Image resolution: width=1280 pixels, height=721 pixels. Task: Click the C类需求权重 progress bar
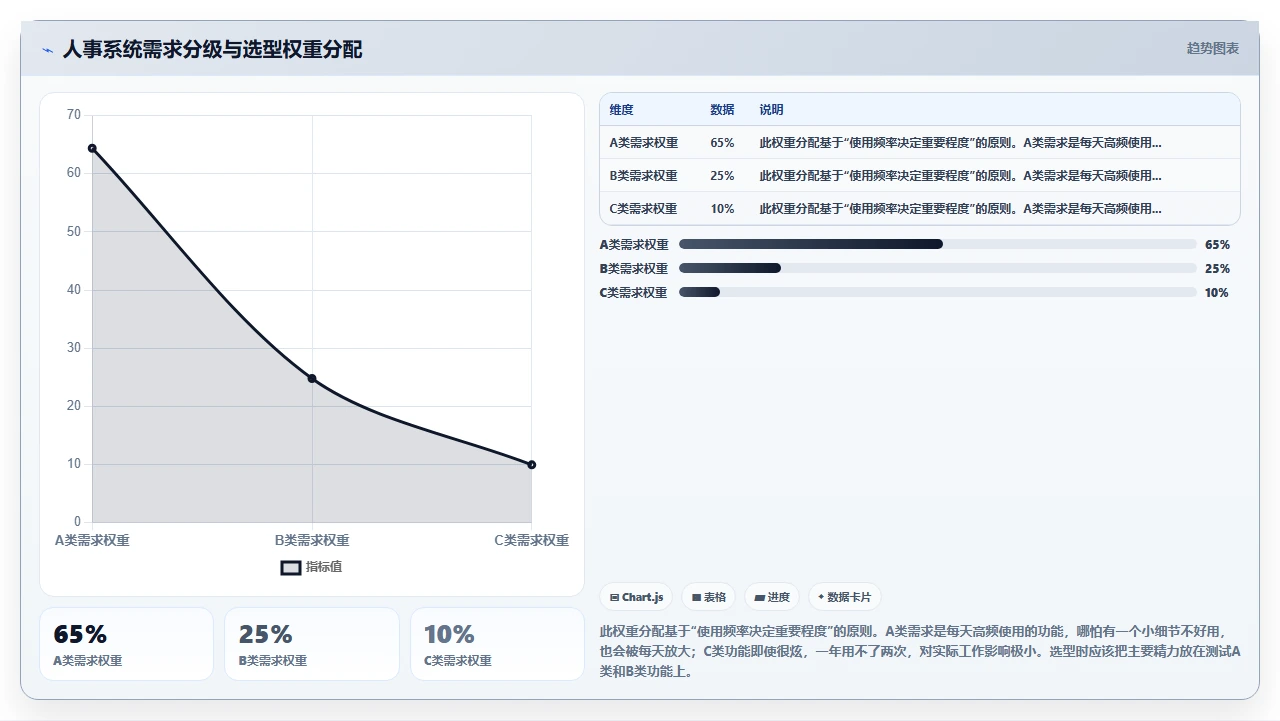click(x=937, y=292)
